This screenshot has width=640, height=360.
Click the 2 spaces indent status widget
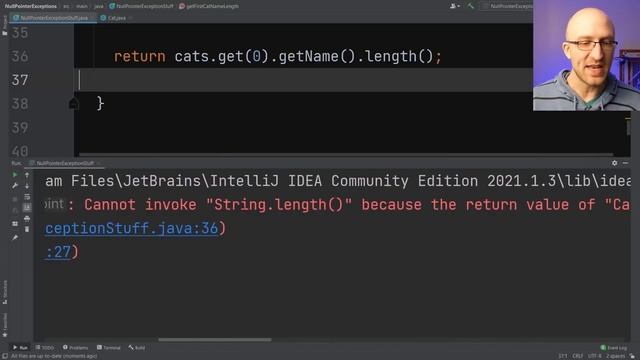616,356
